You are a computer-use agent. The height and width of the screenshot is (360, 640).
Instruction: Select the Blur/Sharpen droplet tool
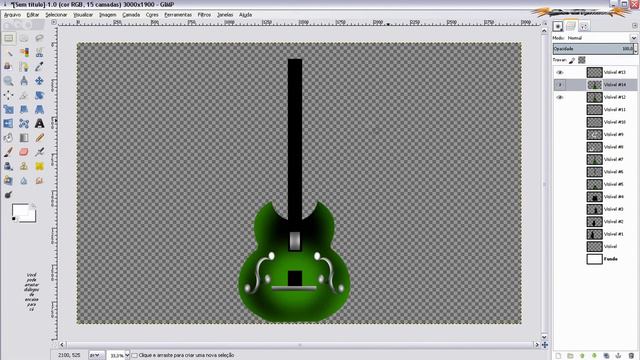click(x=24, y=180)
